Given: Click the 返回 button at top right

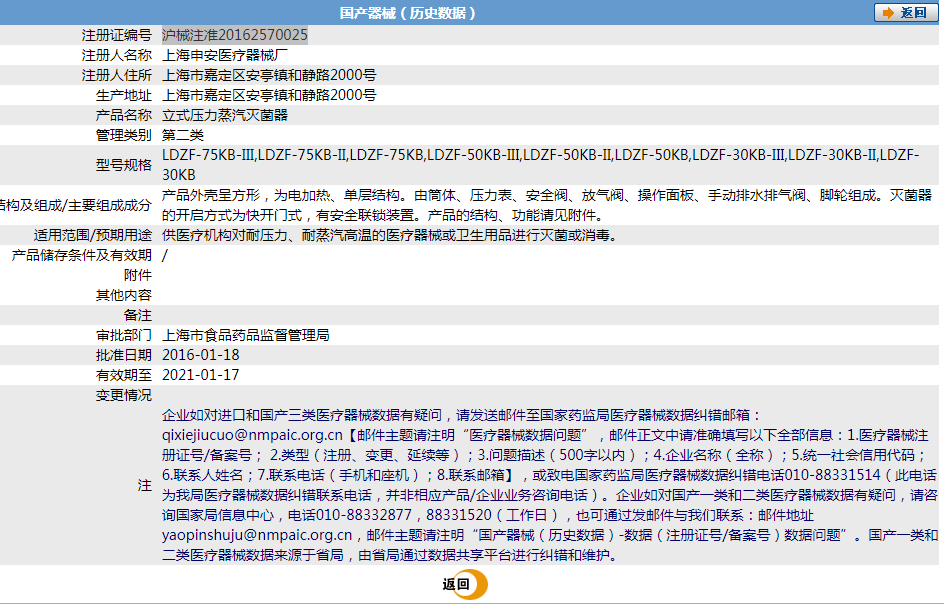Looking at the screenshot, I should [x=906, y=13].
